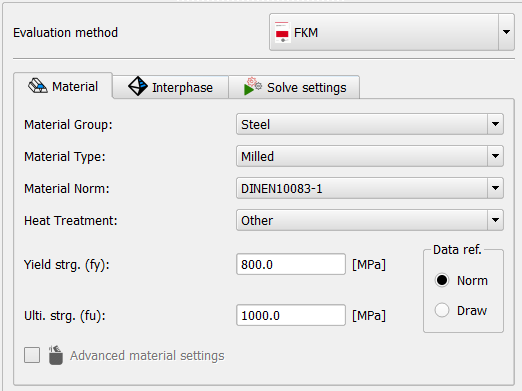The height and width of the screenshot is (391, 522).
Task: Click the Advanced material settings label
Action: (x=147, y=356)
